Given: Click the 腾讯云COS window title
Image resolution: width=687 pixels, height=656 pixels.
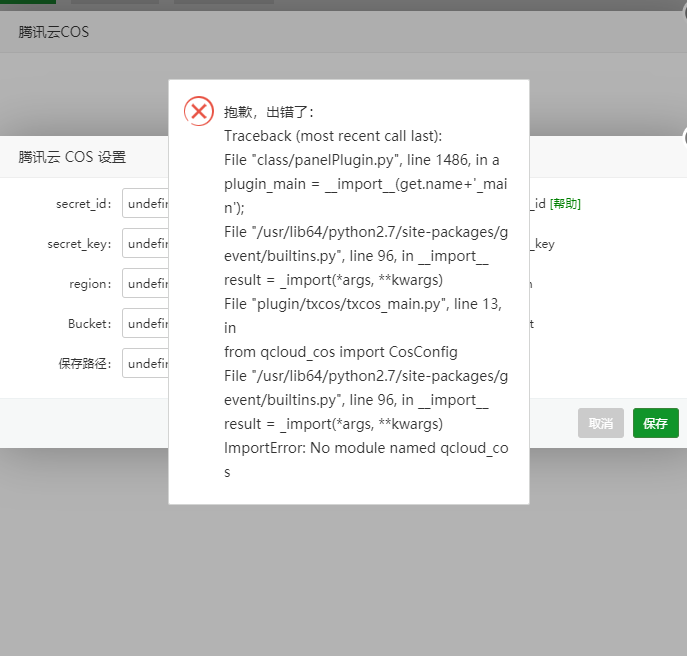Looking at the screenshot, I should pyautogui.click(x=53, y=32).
